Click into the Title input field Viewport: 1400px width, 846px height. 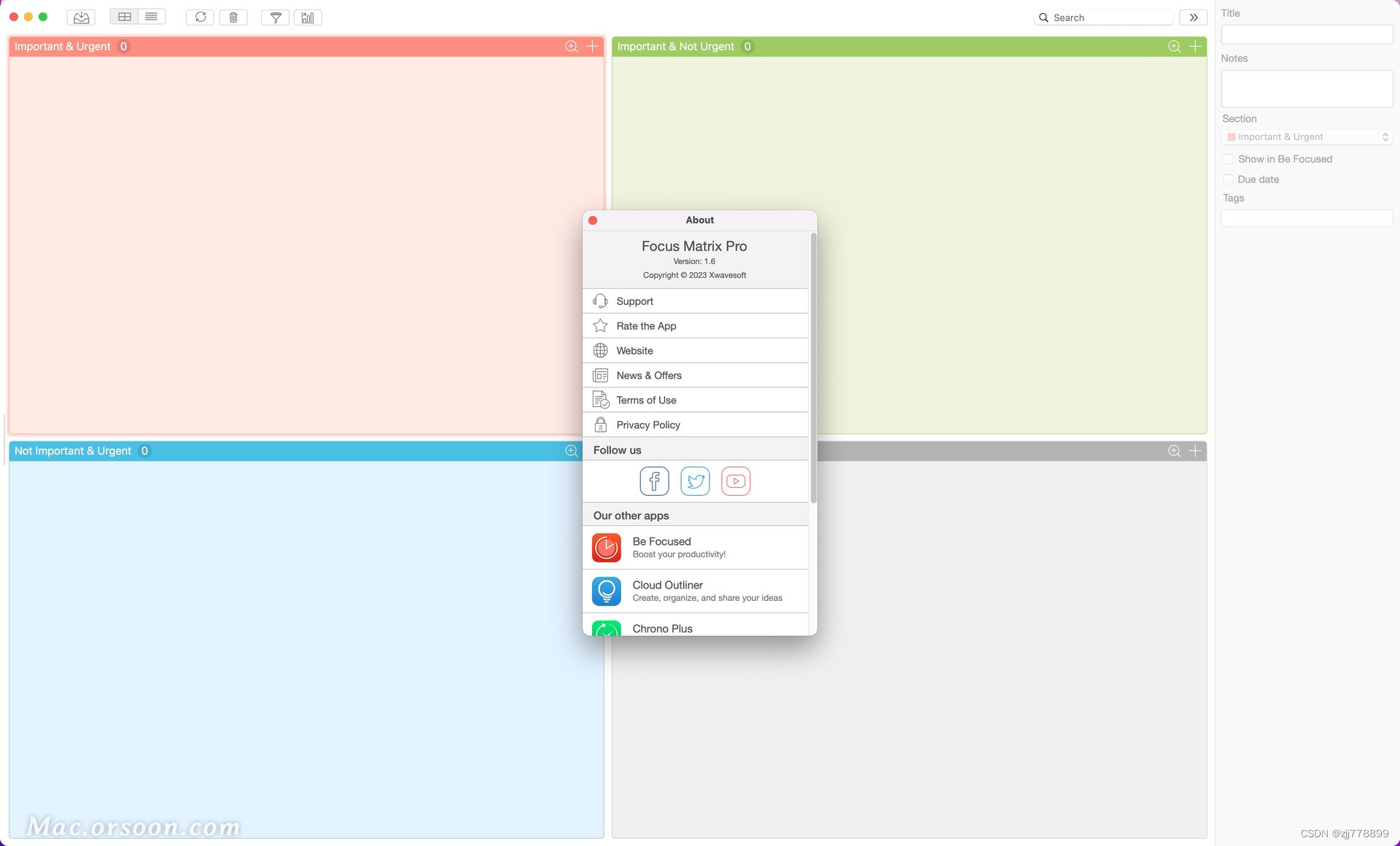click(x=1307, y=34)
